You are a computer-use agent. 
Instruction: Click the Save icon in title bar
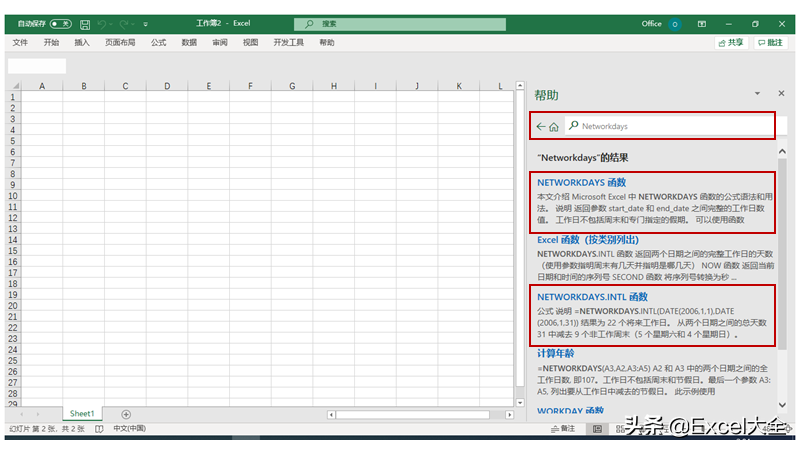pos(85,24)
